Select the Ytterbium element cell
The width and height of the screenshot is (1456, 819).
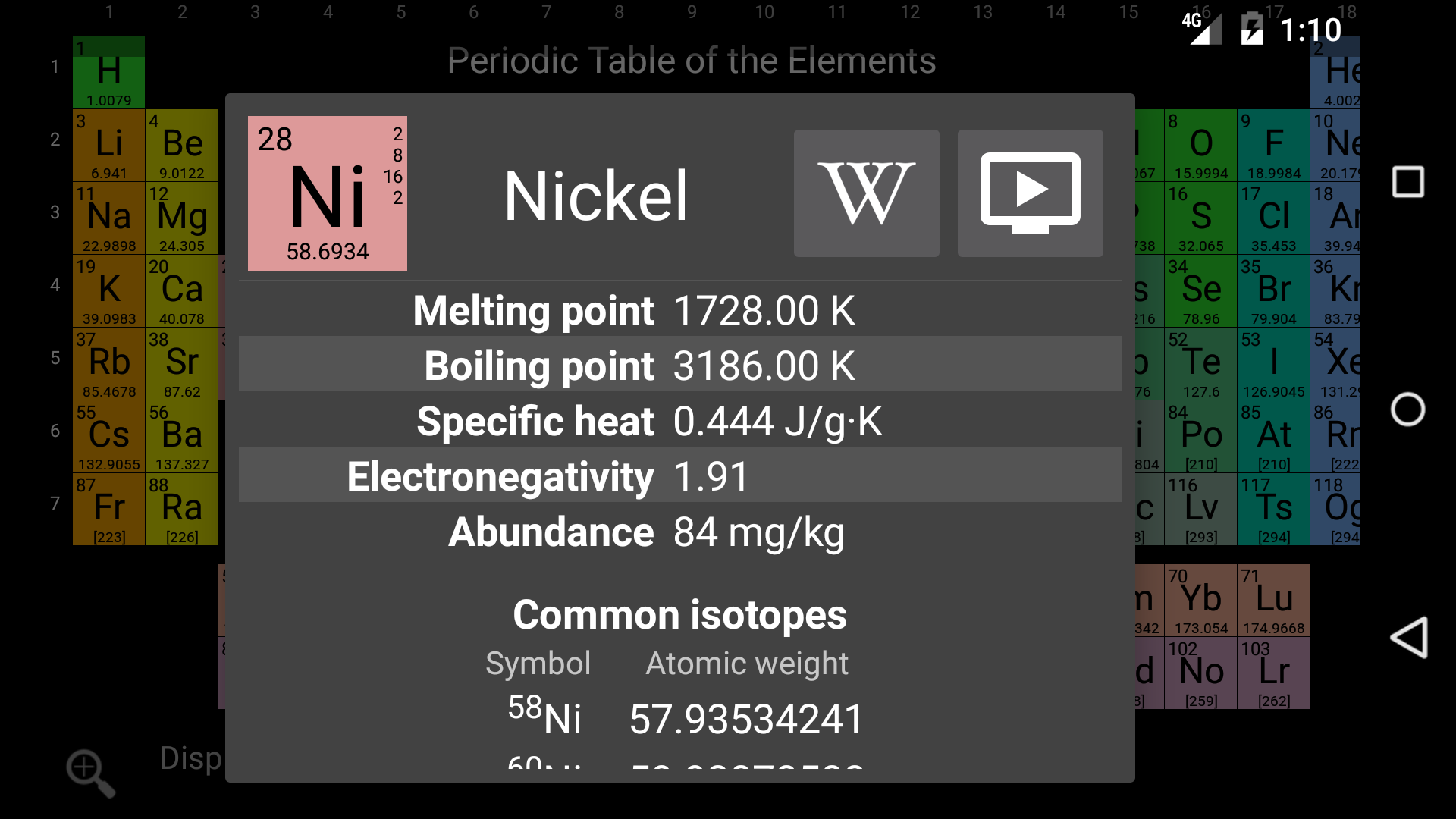pos(1201,601)
